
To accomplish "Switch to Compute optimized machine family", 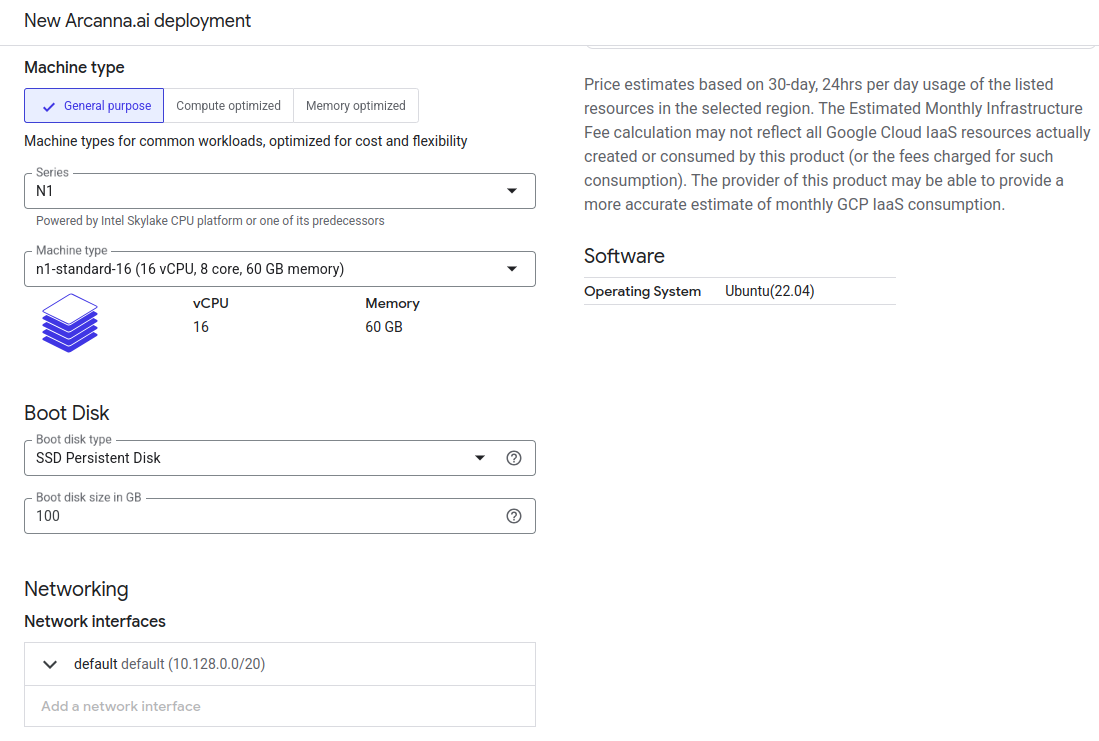I will click(x=228, y=106).
